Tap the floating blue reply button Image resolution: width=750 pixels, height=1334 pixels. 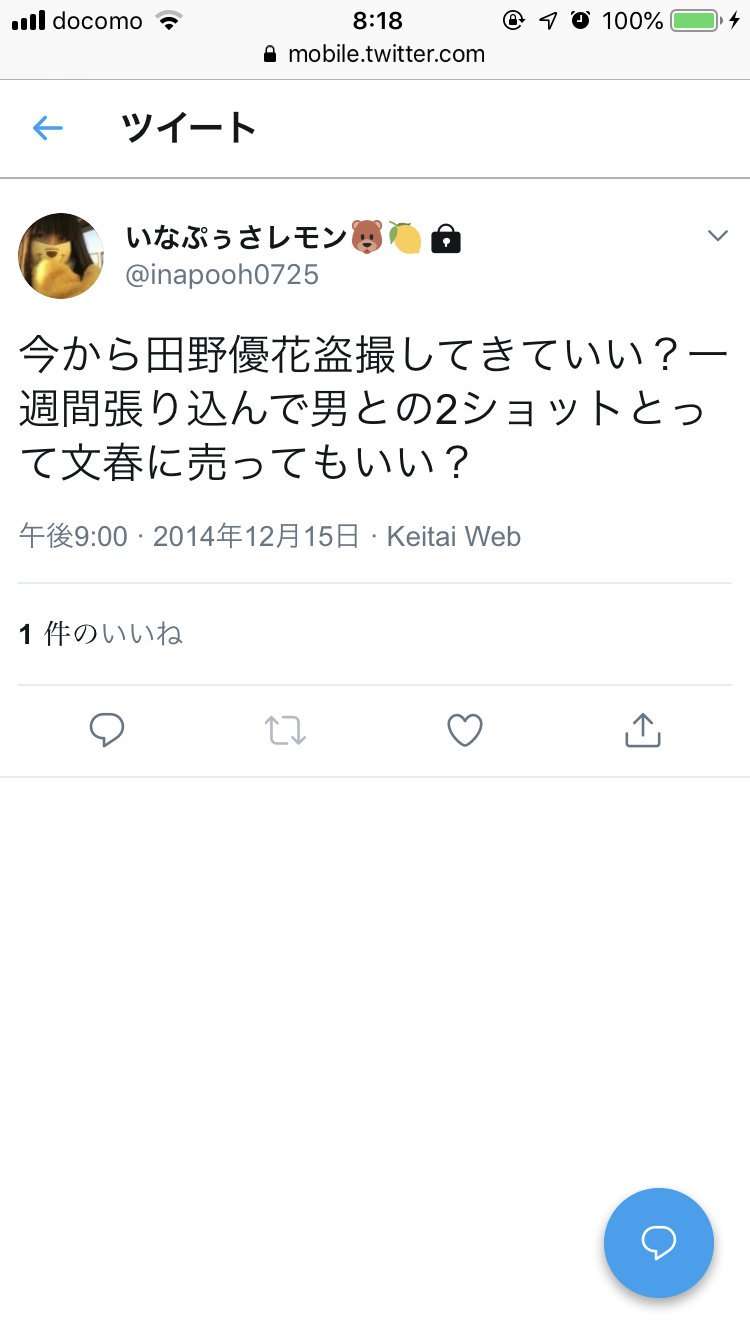[659, 1243]
